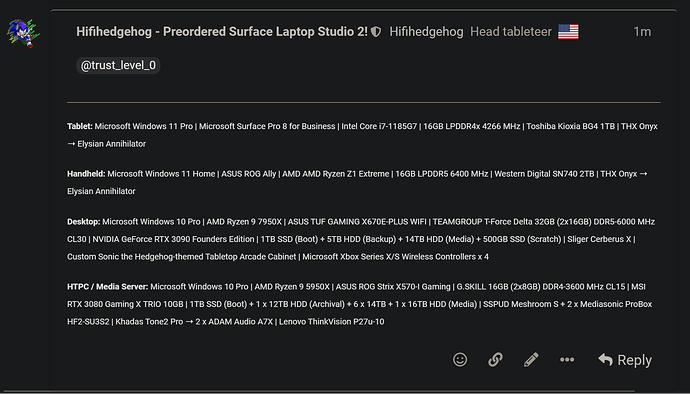
Task: Click the HTPC / Media Server: label
Action: click(107, 287)
